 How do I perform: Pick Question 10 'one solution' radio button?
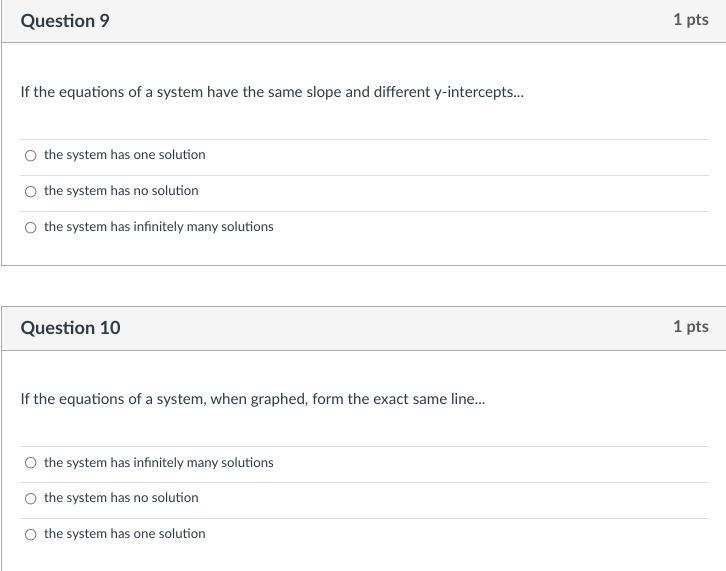[x=30, y=534]
